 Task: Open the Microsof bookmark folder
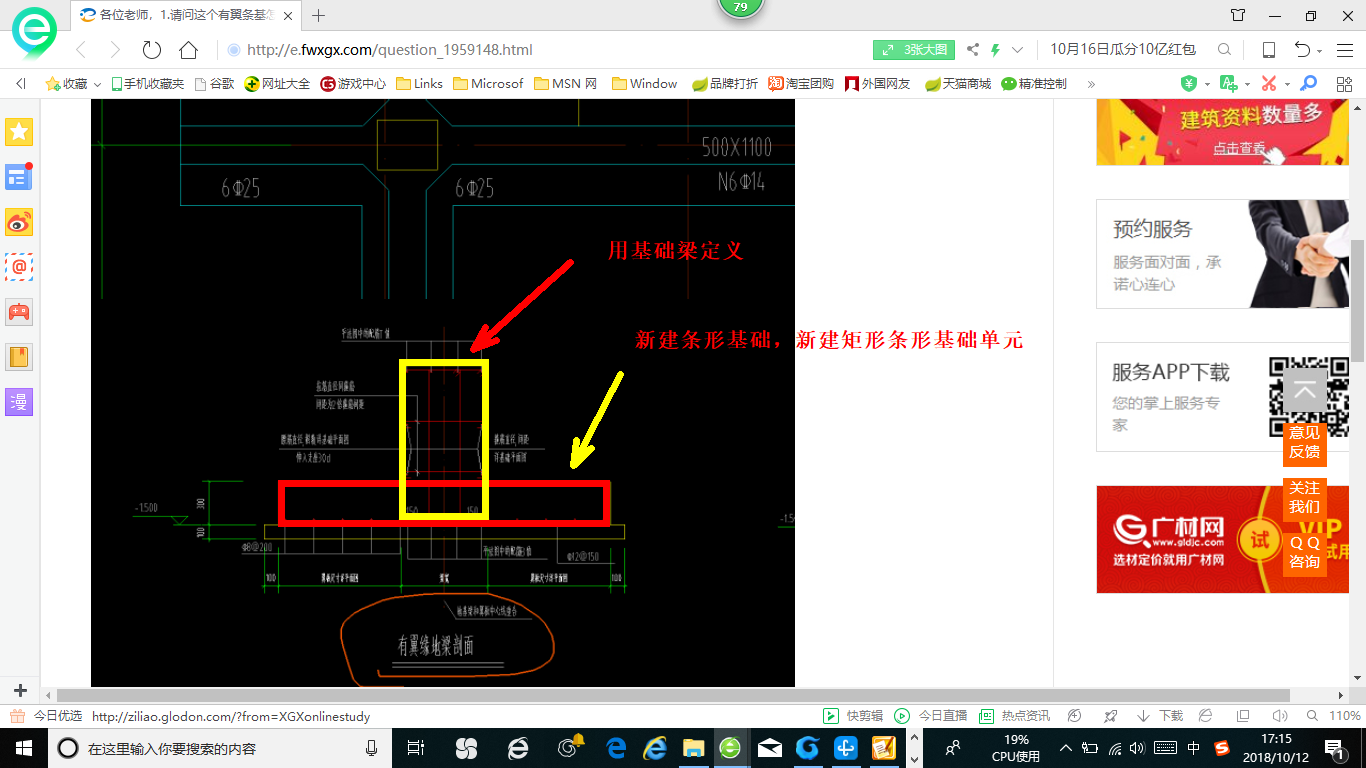point(488,84)
